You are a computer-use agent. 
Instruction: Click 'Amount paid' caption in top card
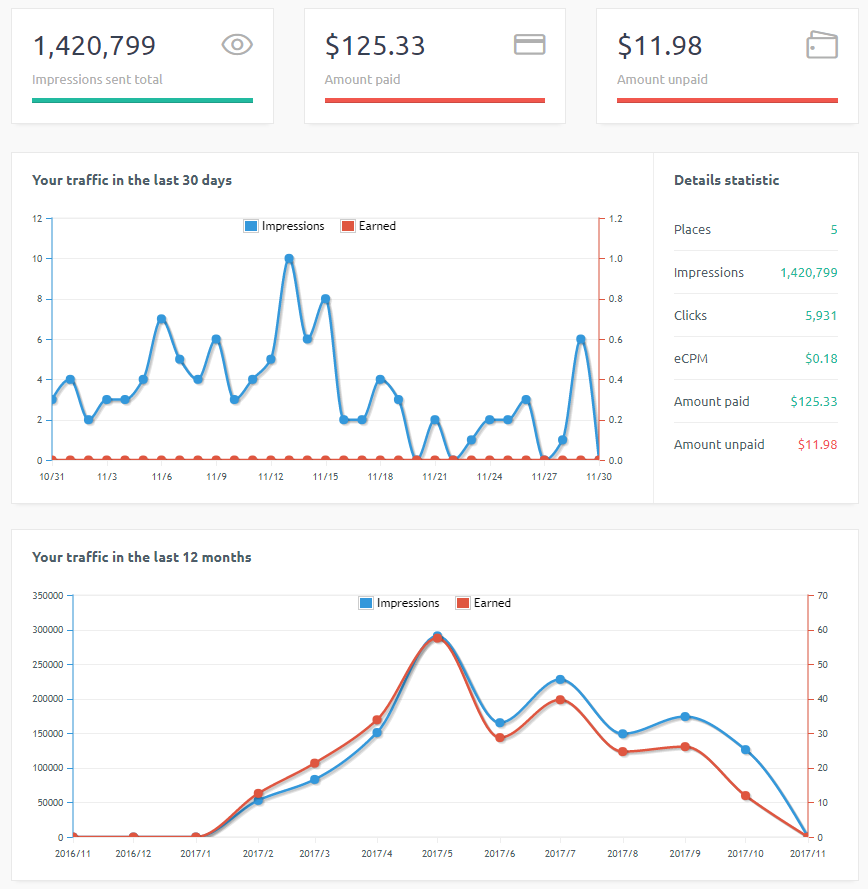point(362,79)
